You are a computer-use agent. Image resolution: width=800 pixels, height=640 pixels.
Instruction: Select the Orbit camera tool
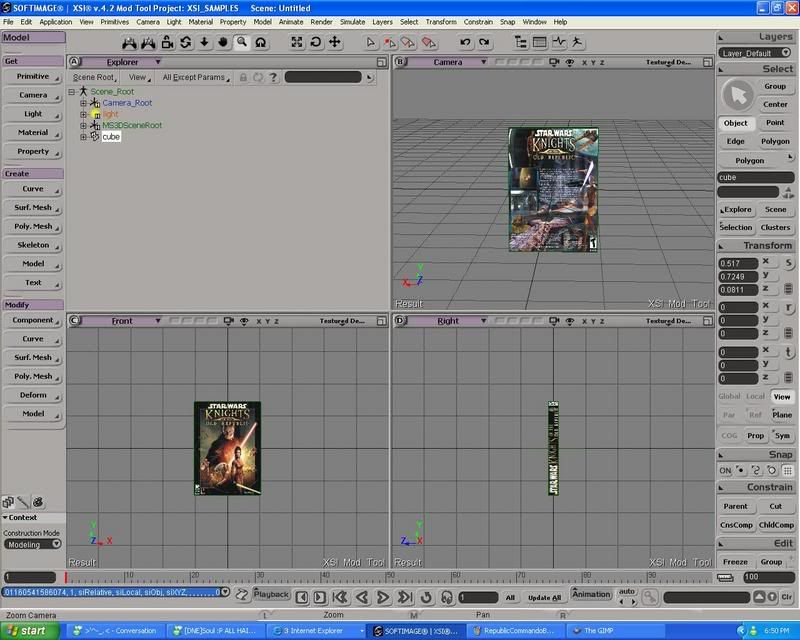pyautogui.click(x=186, y=42)
